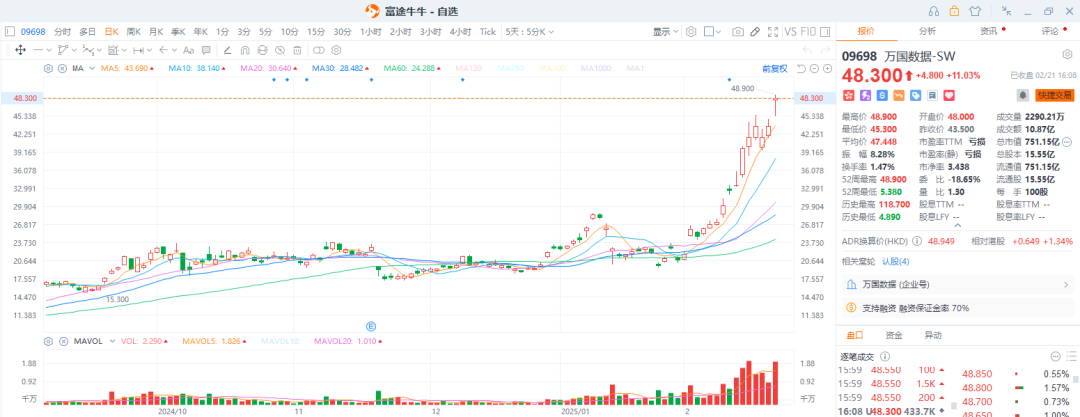1080x417 pixels.
Task: Toggle the drawing pen tool in top toolbar
Action: (755, 32)
